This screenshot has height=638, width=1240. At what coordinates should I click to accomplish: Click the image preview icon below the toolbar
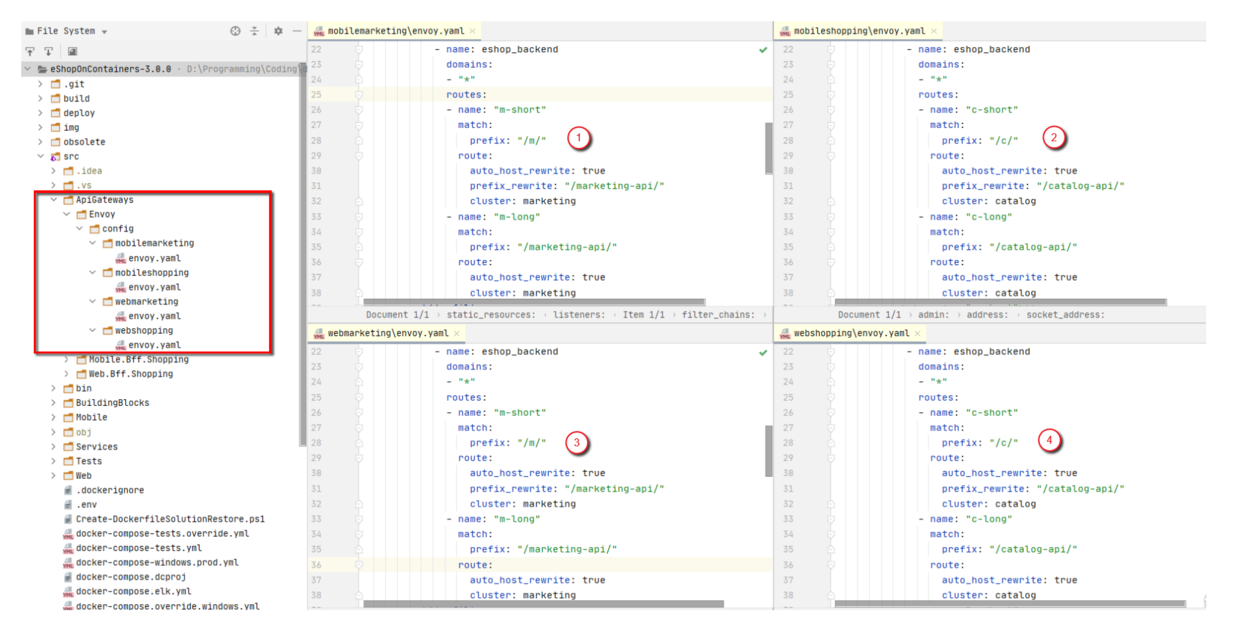click(72, 49)
